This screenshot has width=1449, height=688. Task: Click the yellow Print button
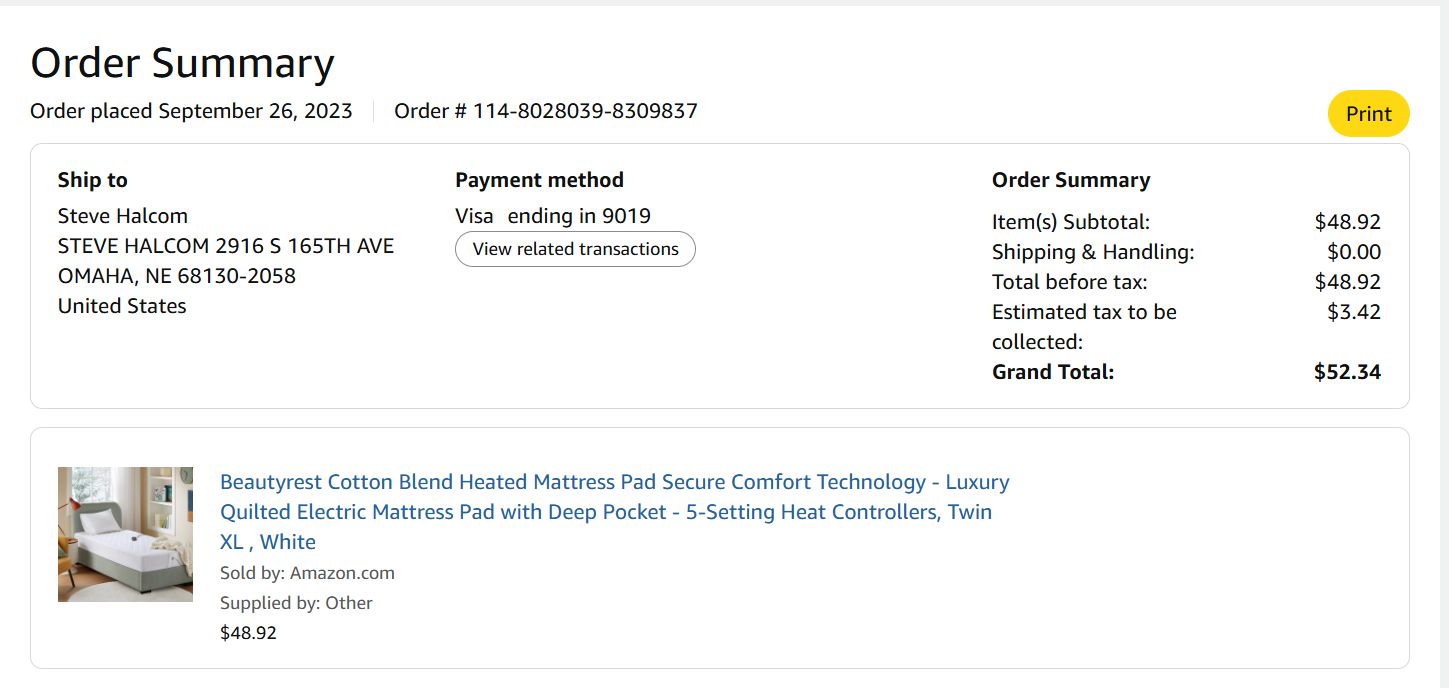(1368, 114)
